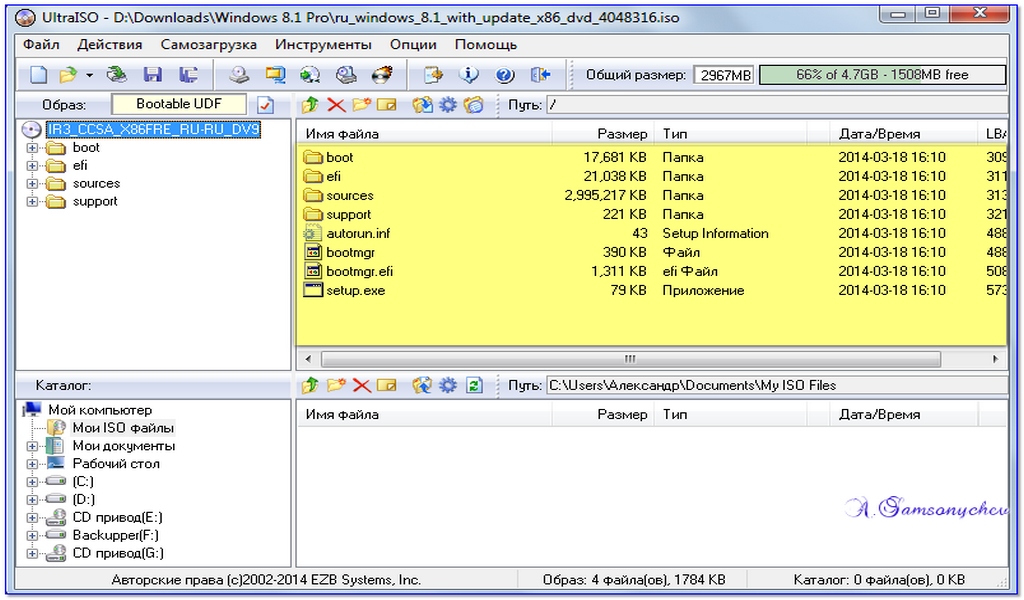Create a new image with the New toolbar icon

[x=39, y=75]
